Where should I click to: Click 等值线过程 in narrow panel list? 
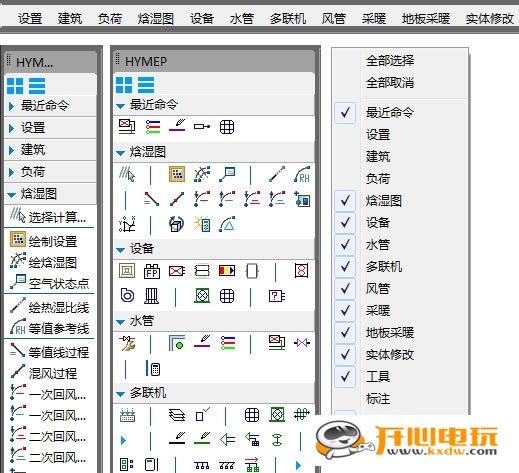click(x=49, y=352)
